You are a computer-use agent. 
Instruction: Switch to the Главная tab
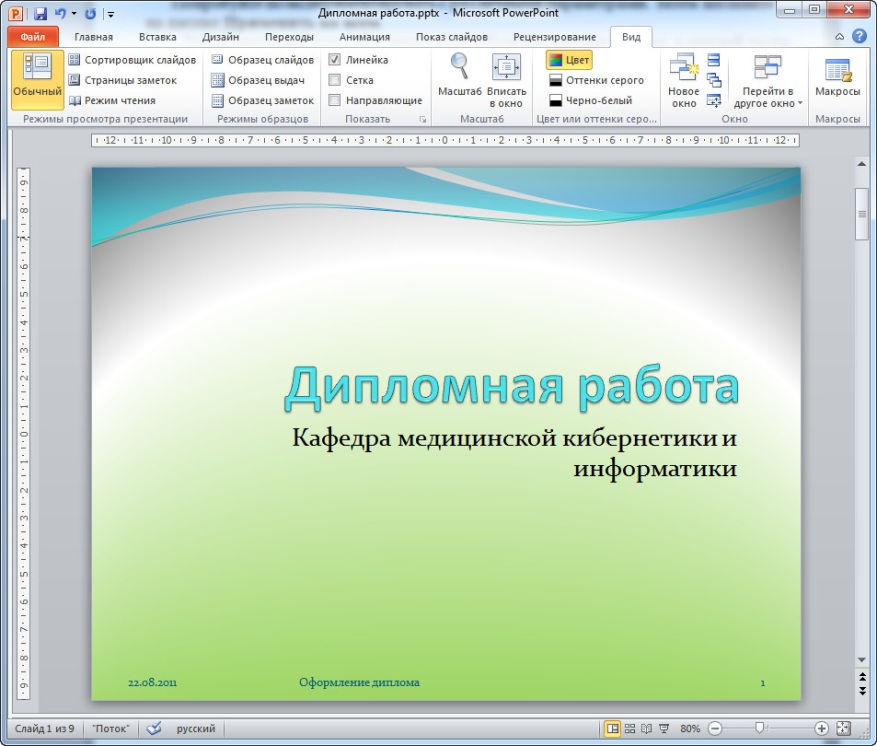pyautogui.click(x=93, y=37)
